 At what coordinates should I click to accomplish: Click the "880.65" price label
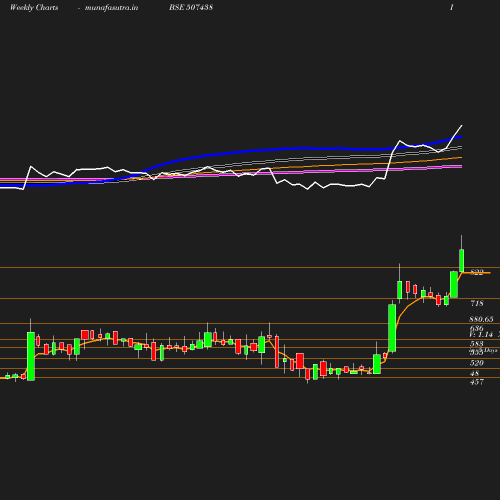pyautogui.click(x=481, y=319)
